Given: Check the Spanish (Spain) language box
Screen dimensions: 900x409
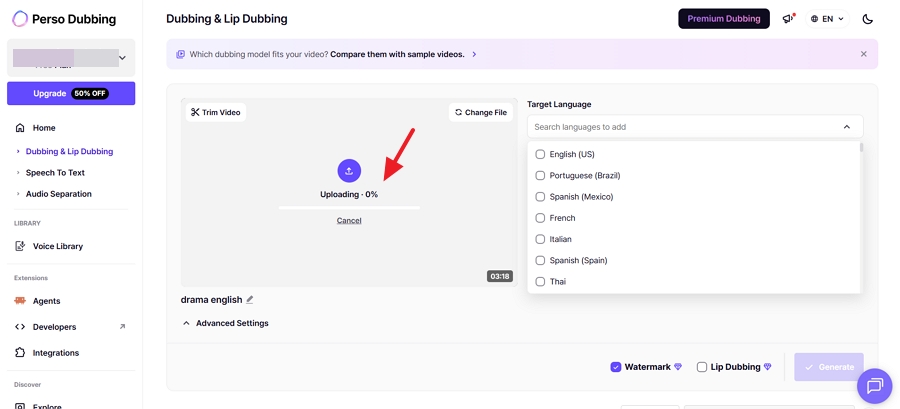Looking at the screenshot, I should tap(540, 260).
